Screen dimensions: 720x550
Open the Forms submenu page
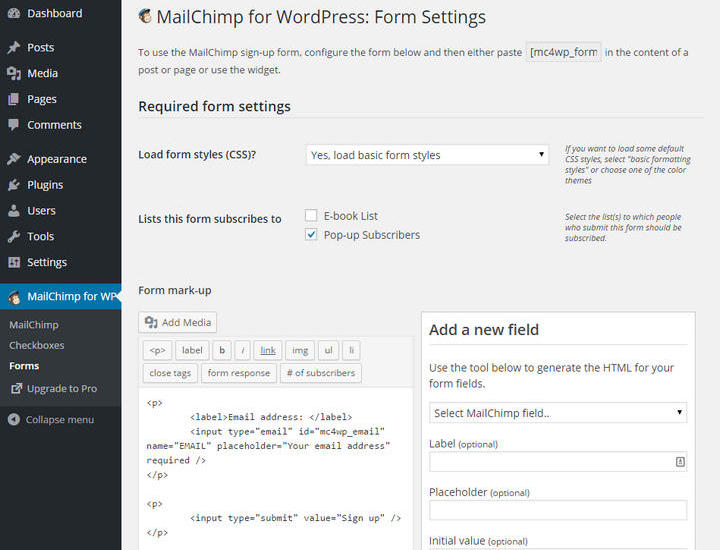[x=24, y=366]
